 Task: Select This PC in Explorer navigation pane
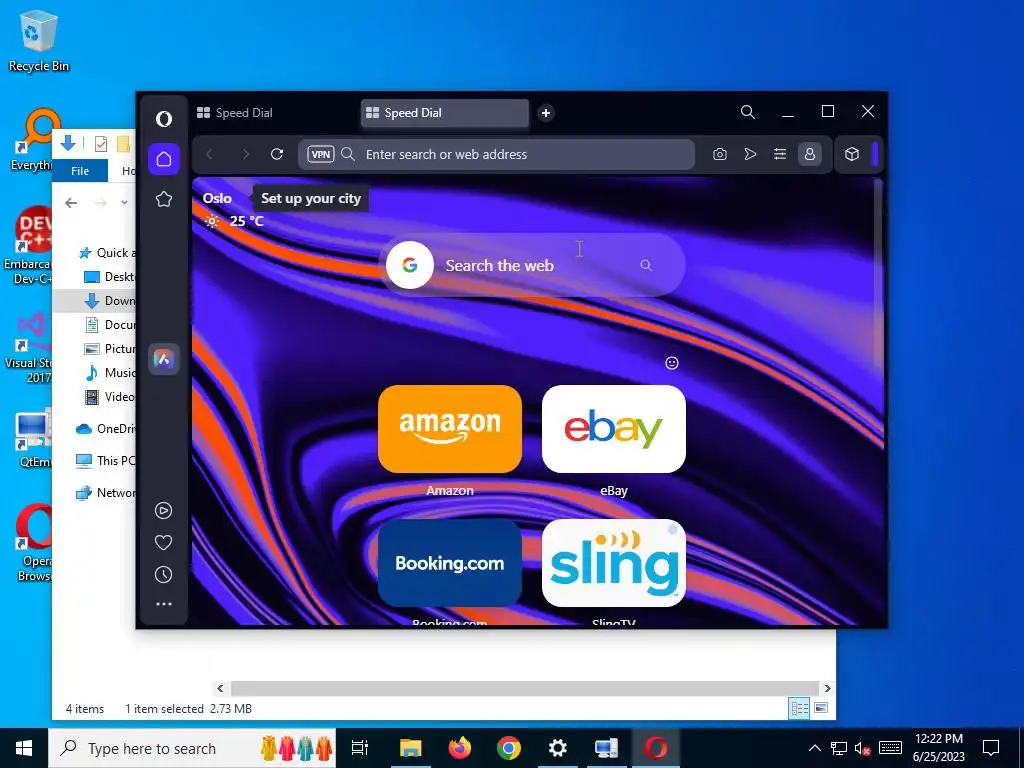(106, 460)
